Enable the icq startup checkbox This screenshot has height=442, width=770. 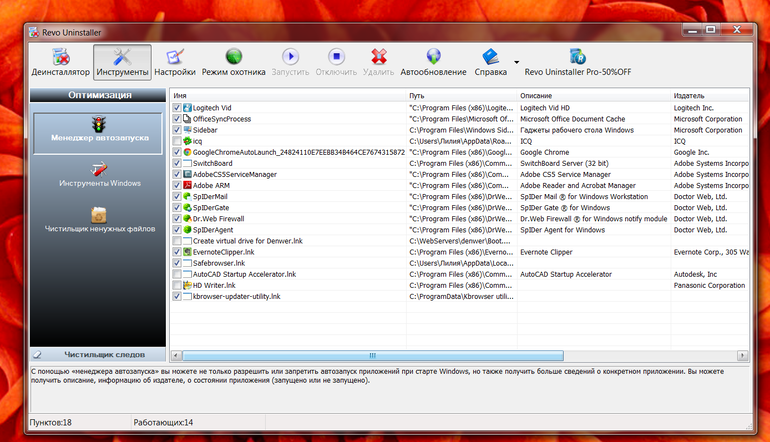(x=177, y=141)
